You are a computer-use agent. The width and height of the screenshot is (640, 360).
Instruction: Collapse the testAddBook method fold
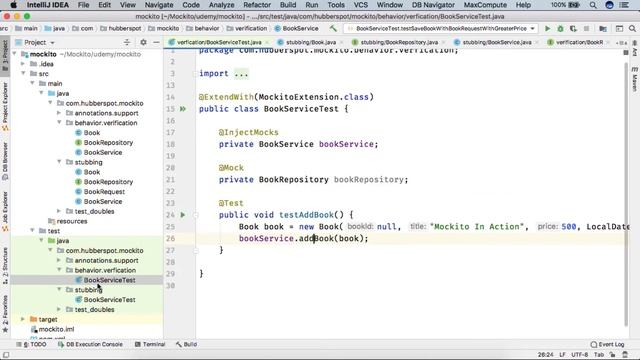pos(196,215)
